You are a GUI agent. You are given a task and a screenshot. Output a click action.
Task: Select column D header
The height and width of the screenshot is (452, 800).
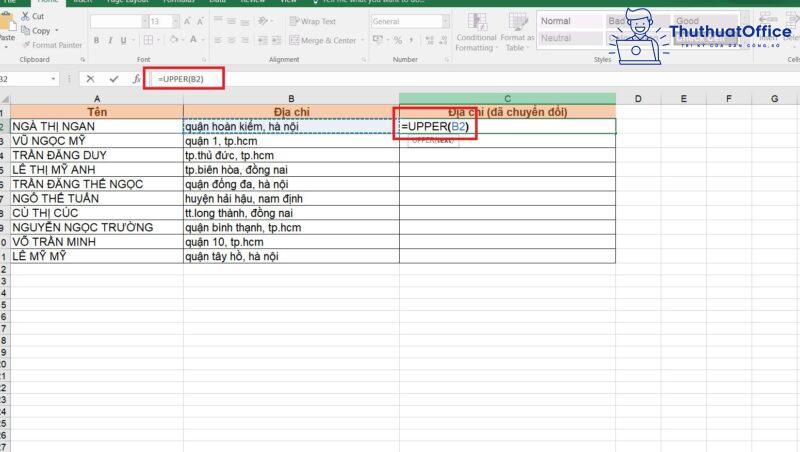tap(638, 98)
